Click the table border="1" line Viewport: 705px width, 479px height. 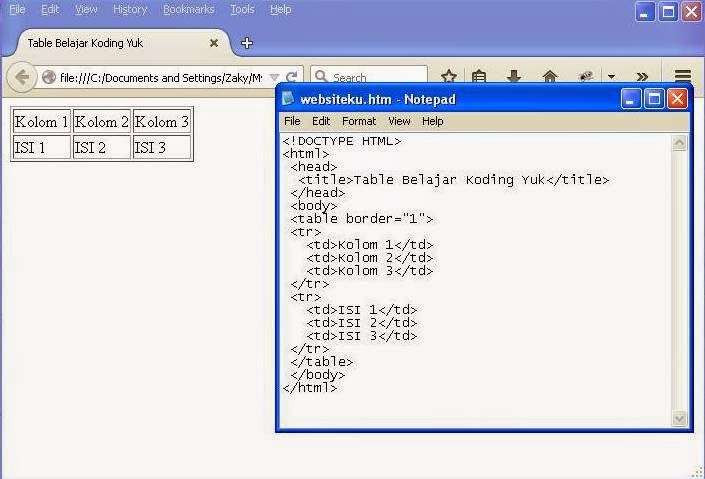(x=362, y=219)
